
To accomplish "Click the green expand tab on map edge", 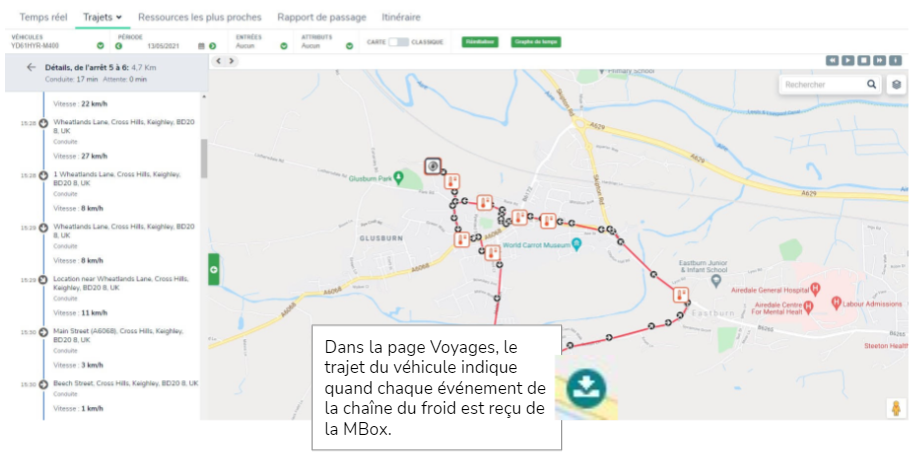I will click(214, 270).
